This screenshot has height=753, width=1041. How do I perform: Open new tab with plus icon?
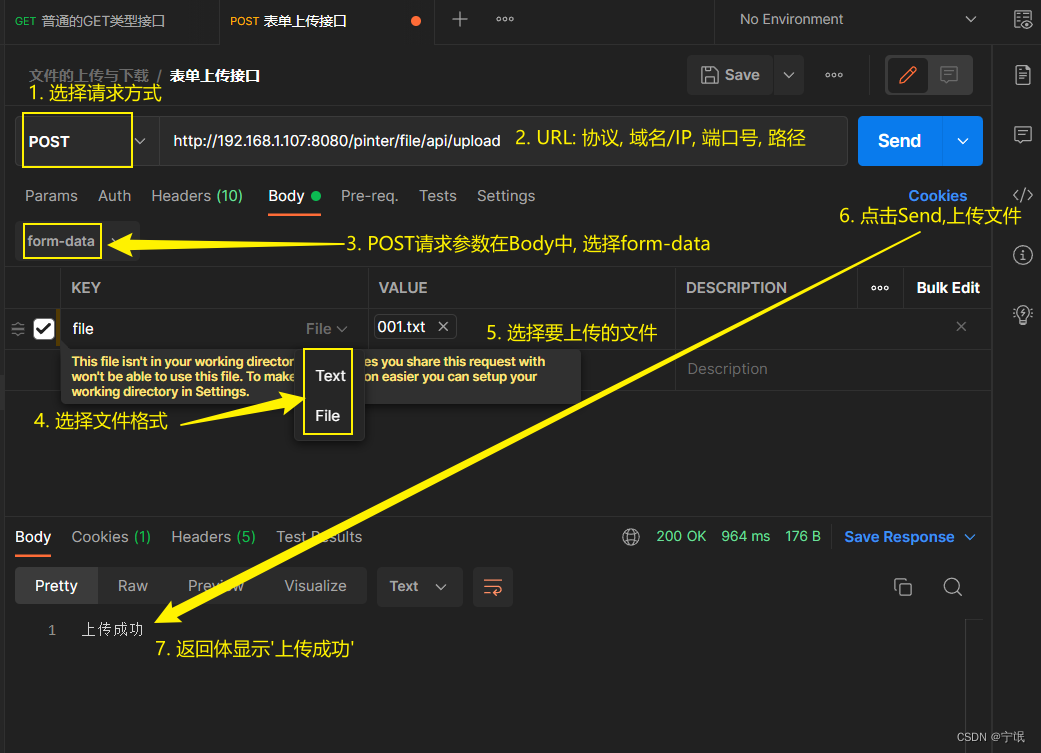460,20
